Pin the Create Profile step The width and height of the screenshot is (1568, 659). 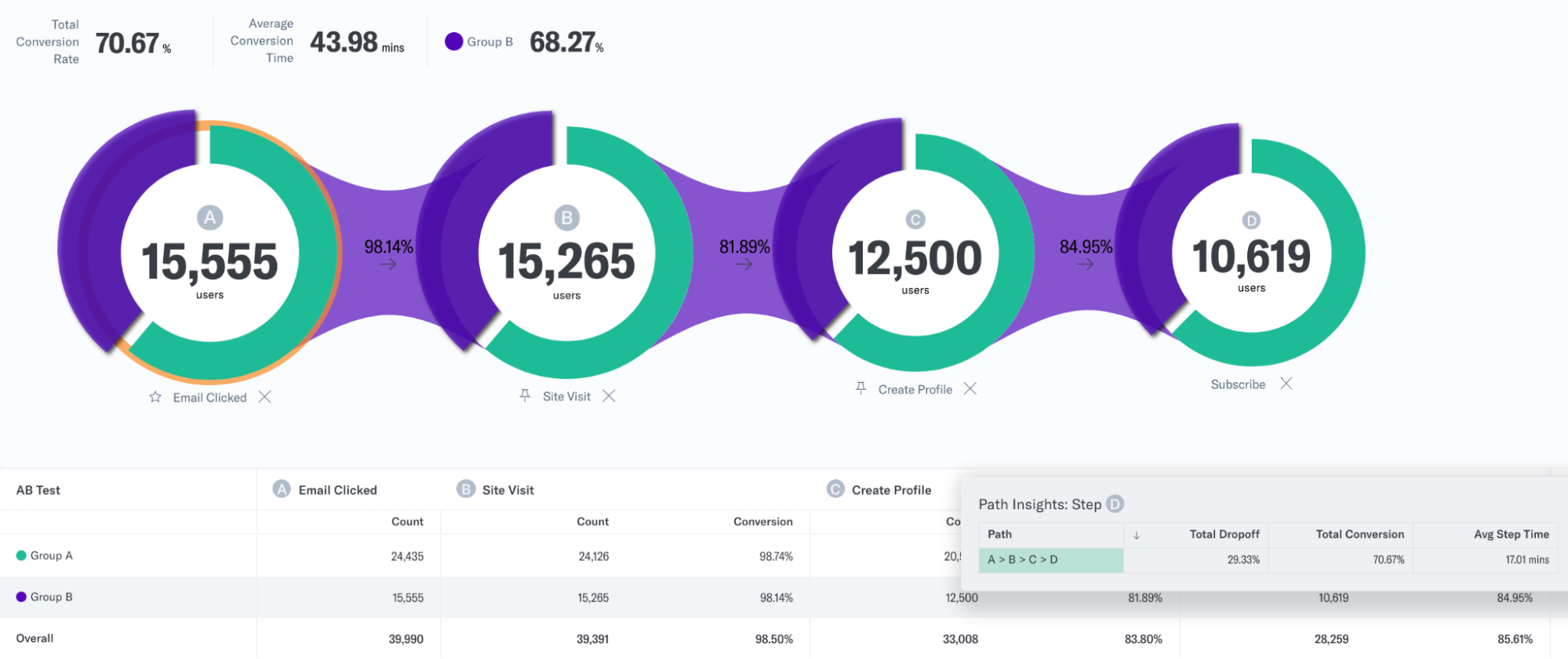860,388
